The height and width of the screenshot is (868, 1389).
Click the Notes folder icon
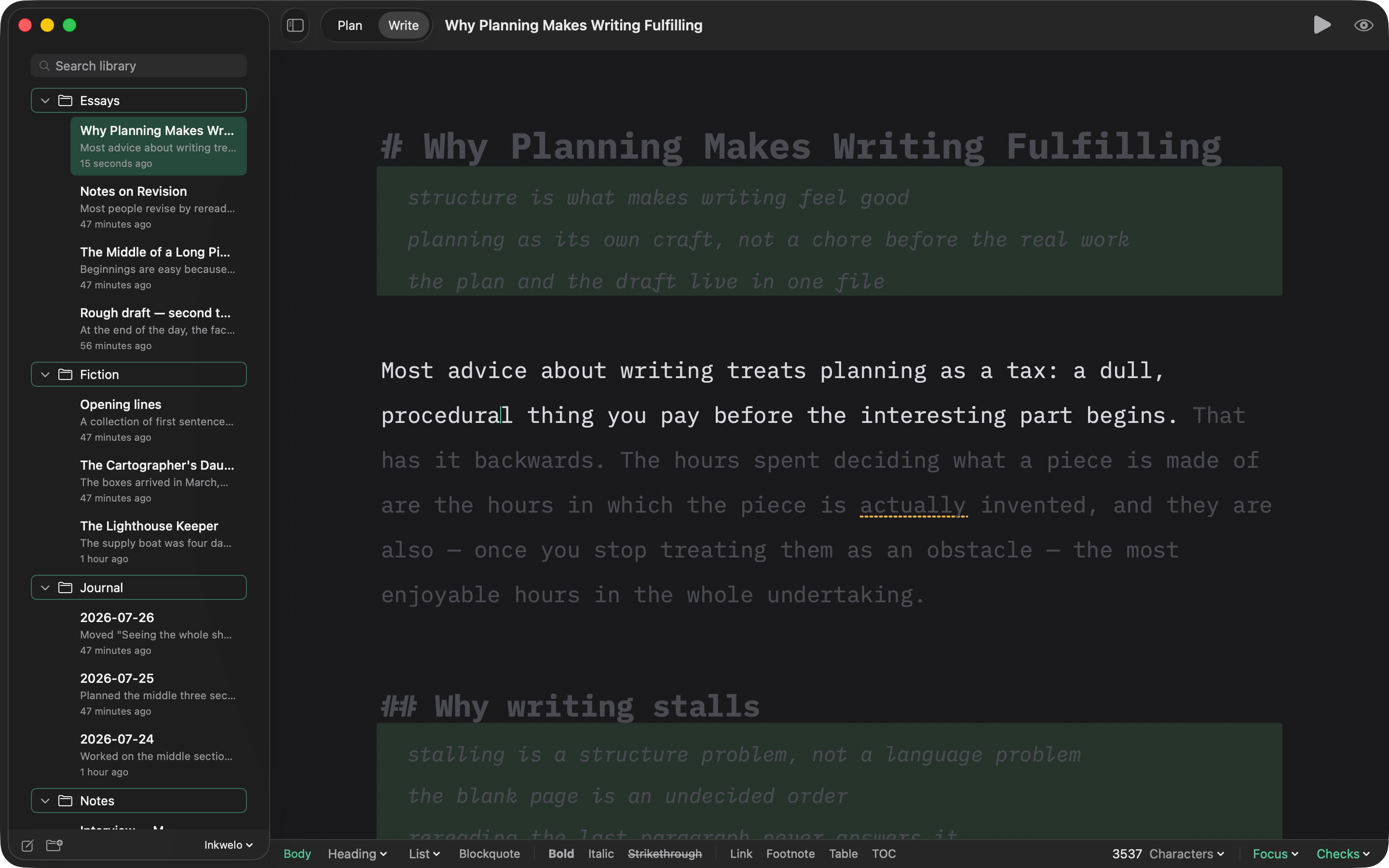point(66,800)
